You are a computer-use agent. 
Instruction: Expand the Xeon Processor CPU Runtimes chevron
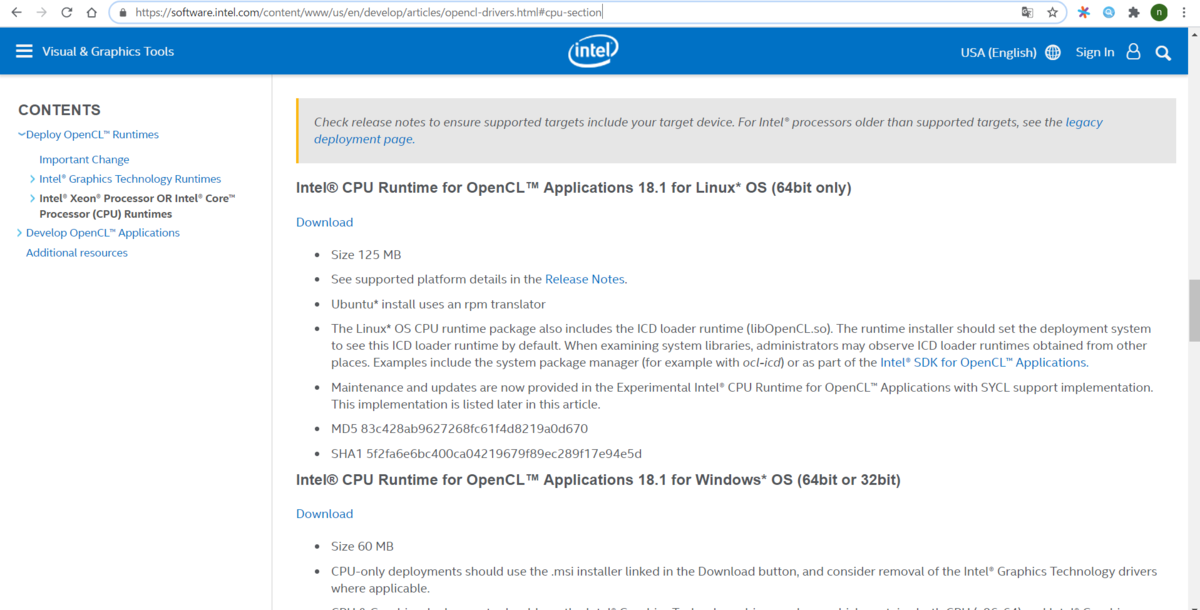tap(32, 198)
